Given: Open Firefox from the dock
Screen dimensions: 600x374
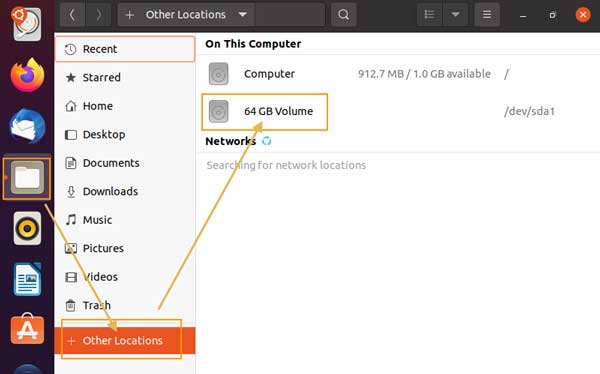Looking at the screenshot, I should (27, 75).
